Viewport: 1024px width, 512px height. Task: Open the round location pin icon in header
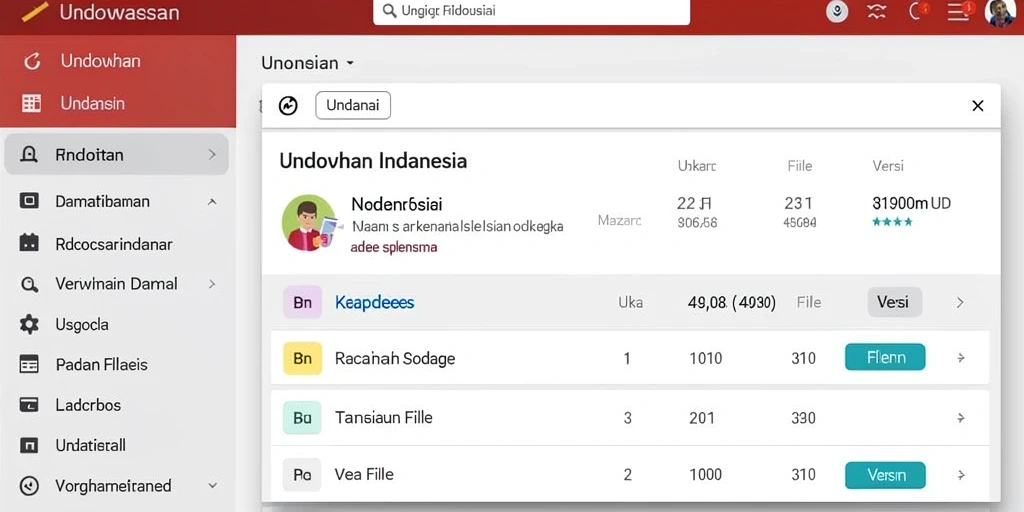pyautogui.click(x=837, y=12)
